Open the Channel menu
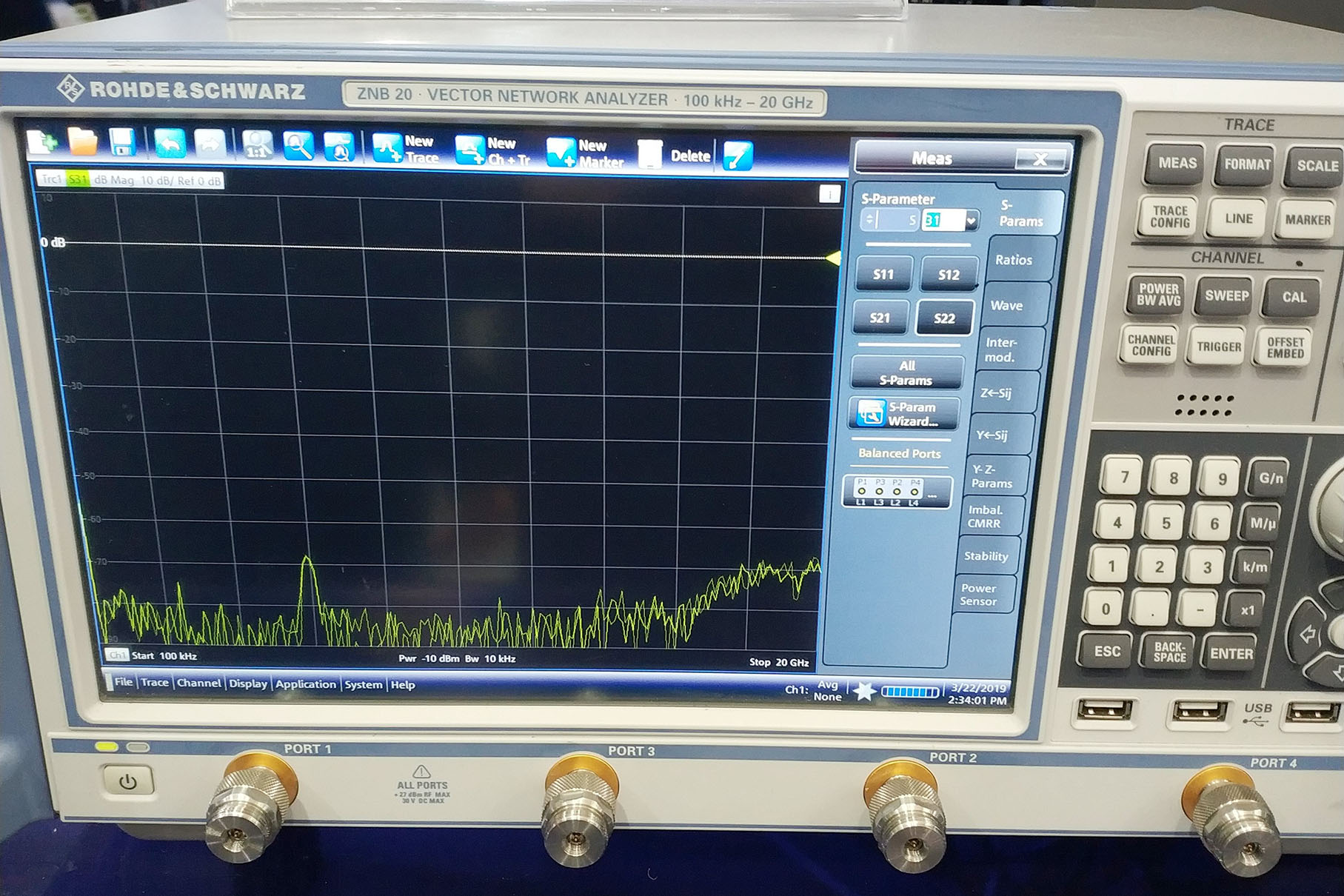1344x896 pixels. point(198,683)
